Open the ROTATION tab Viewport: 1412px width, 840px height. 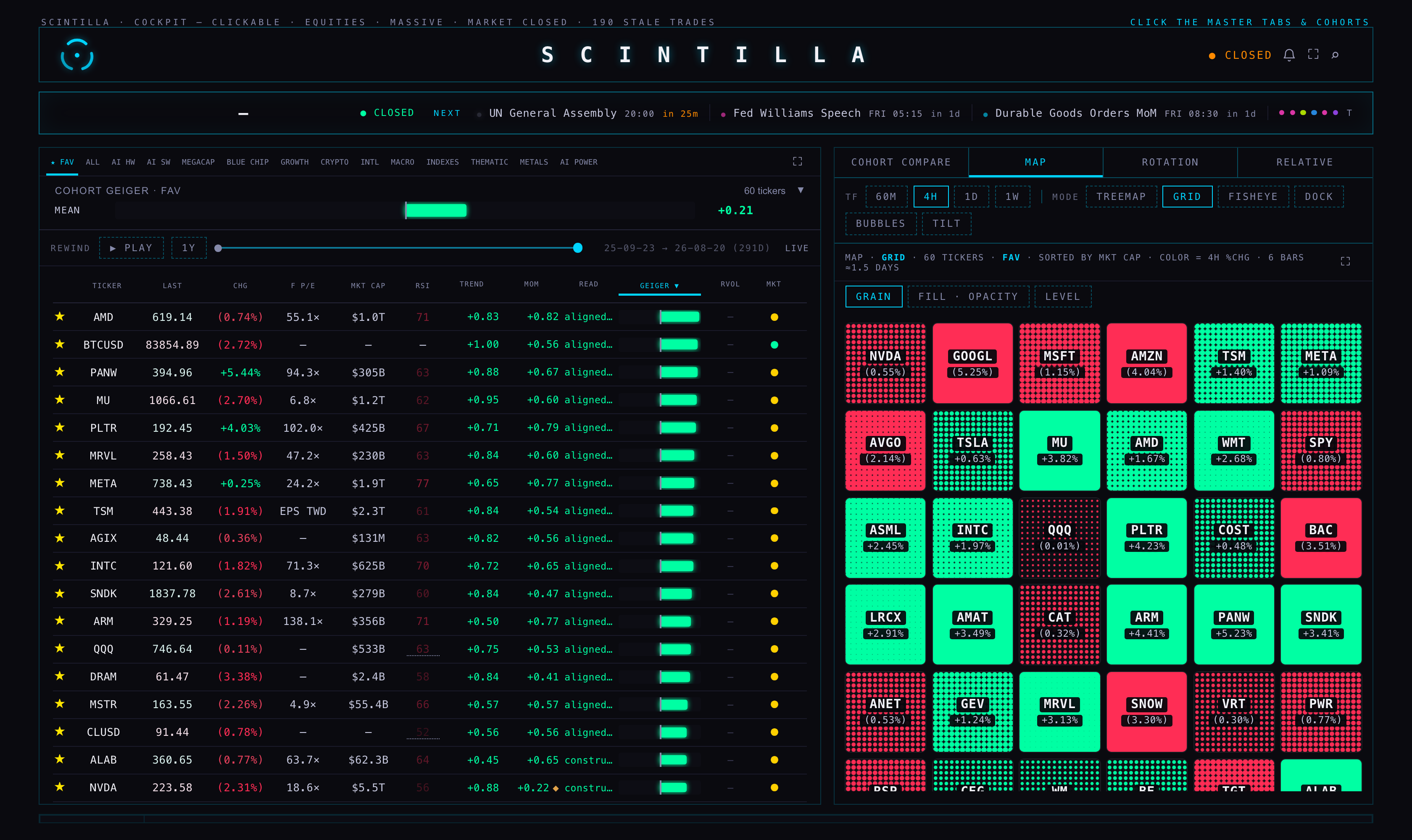click(1170, 163)
